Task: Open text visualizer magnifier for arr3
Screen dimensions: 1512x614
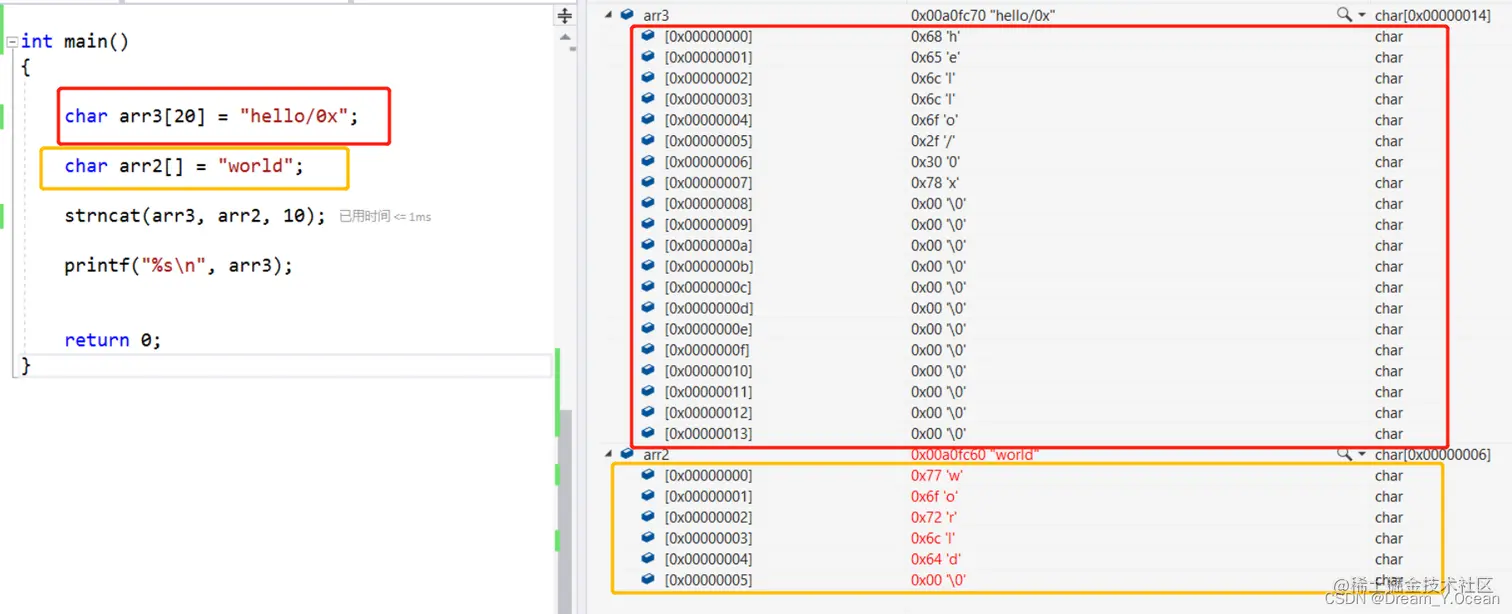Action: coord(1345,15)
